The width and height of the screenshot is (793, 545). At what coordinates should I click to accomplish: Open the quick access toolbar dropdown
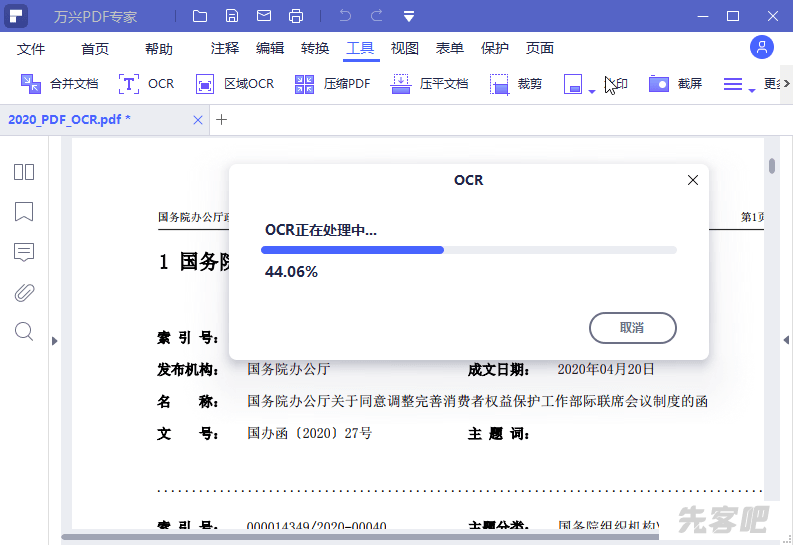[409, 16]
